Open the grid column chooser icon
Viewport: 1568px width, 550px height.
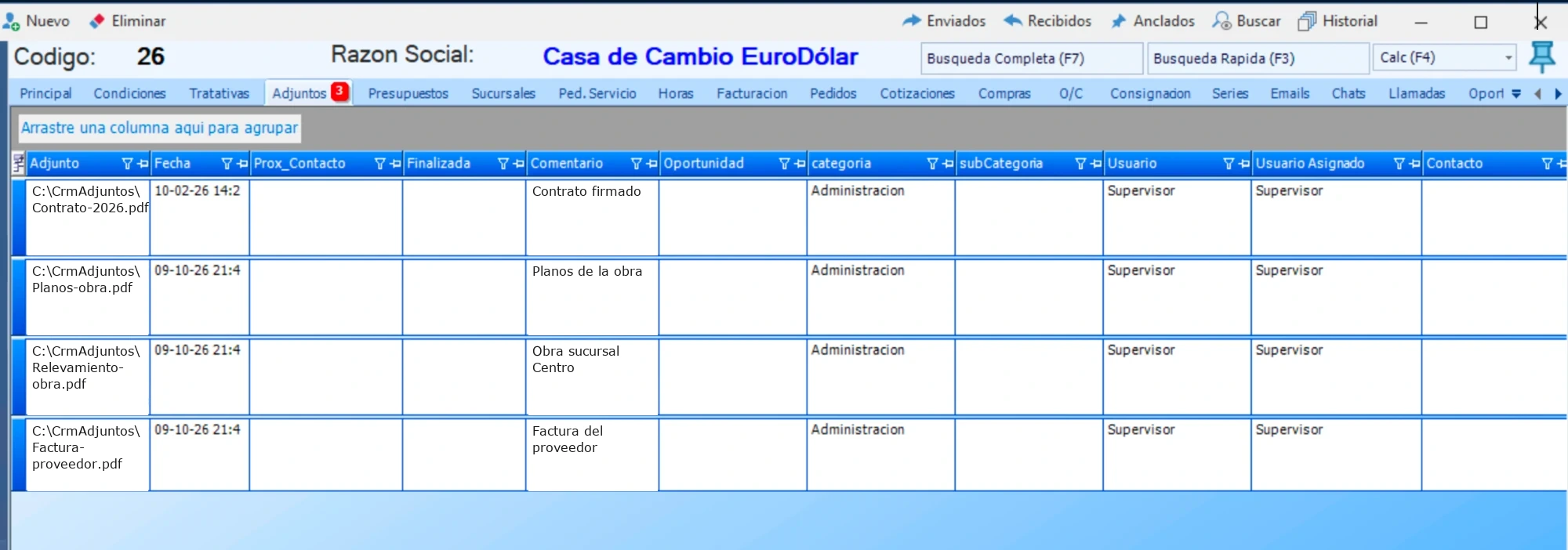19,164
